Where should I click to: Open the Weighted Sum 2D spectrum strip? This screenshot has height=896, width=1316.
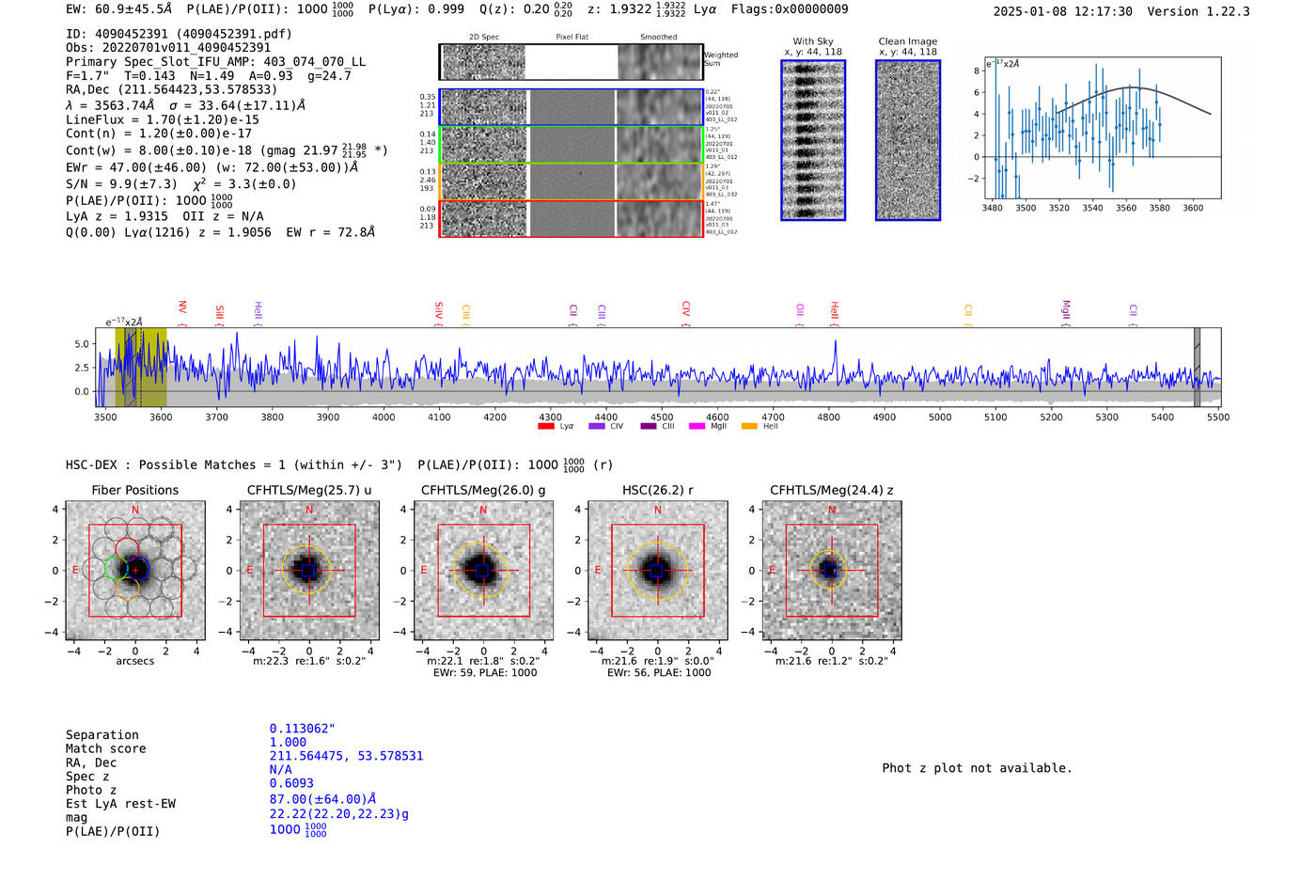tap(571, 62)
